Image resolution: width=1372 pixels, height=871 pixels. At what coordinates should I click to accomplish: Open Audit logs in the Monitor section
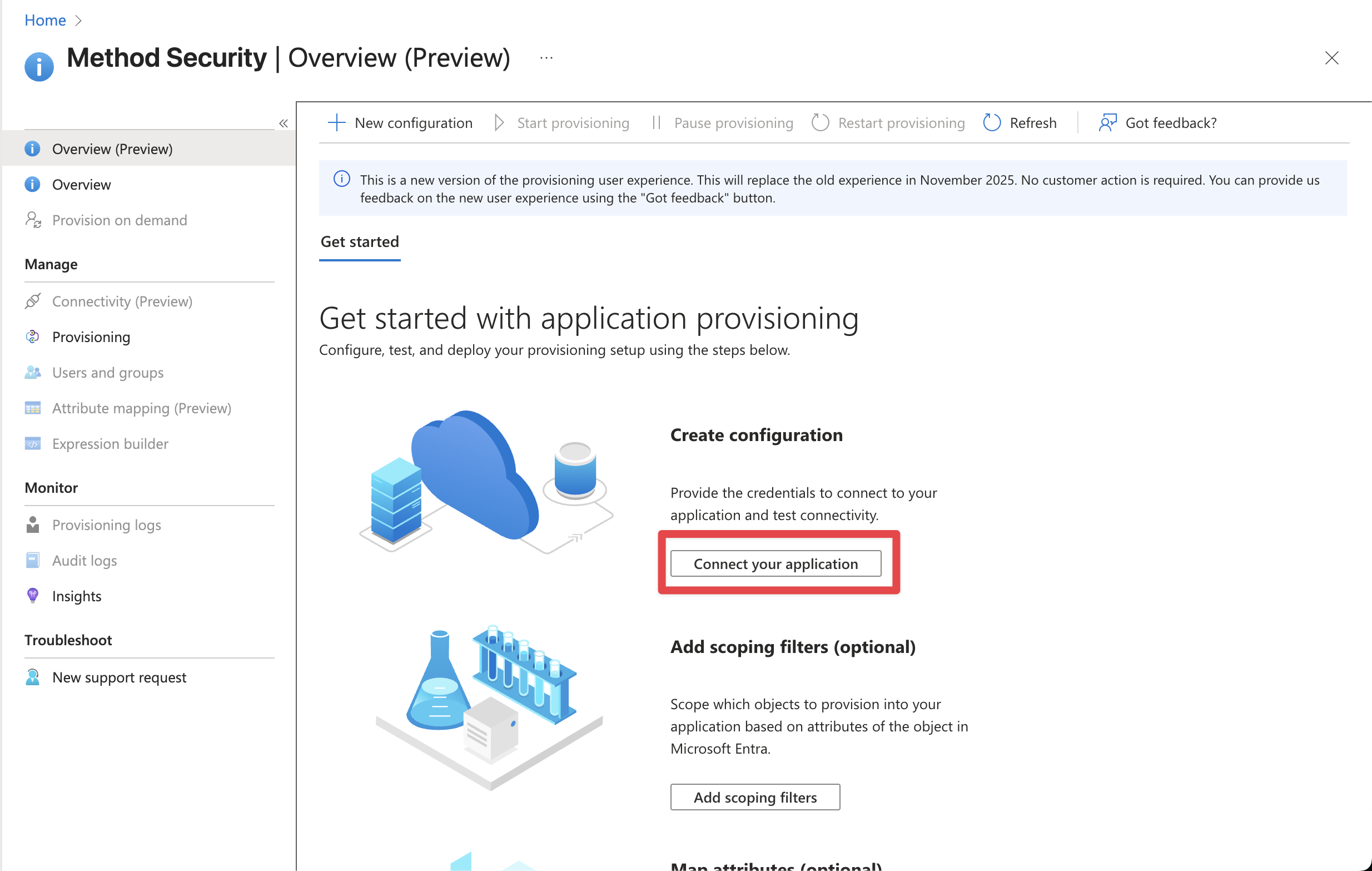click(x=84, y=560)
